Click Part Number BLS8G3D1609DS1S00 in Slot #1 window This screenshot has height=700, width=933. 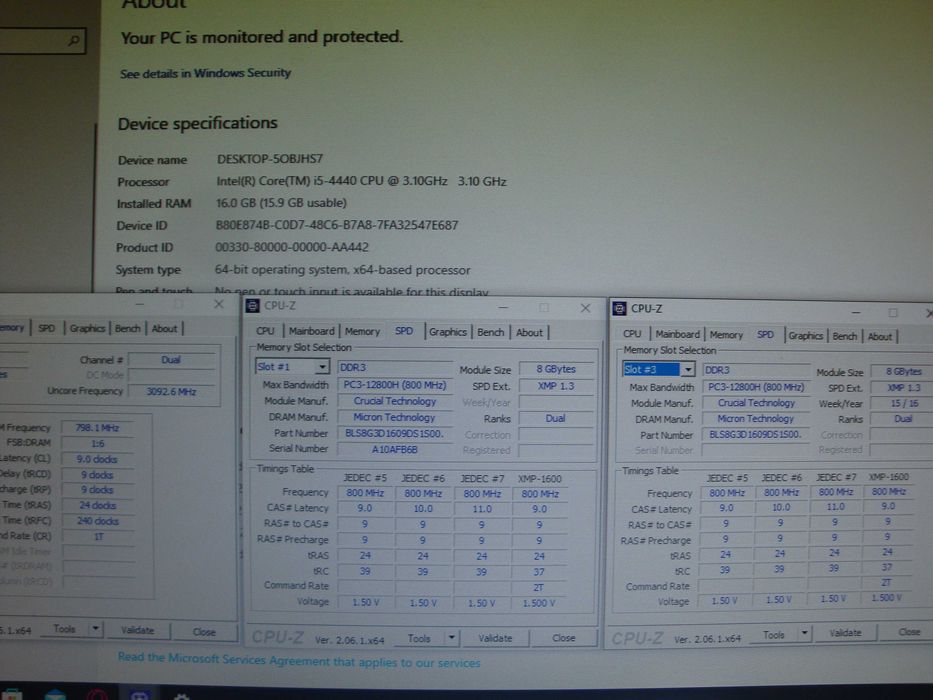pos(395,433)
